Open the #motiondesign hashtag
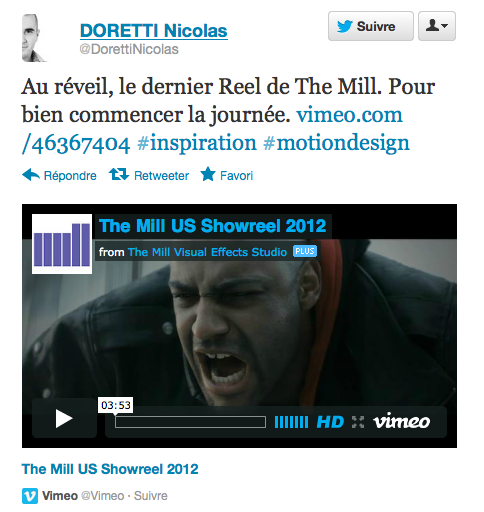 [336, 143]
